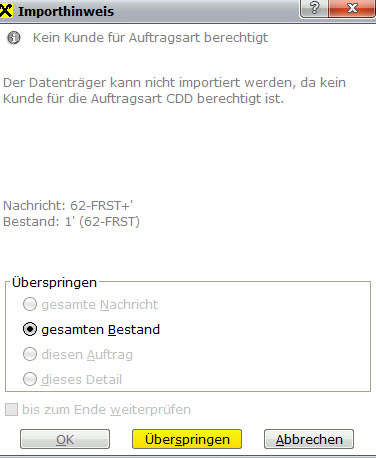Close the Importhinweis dialog with X

click(352, 8)
